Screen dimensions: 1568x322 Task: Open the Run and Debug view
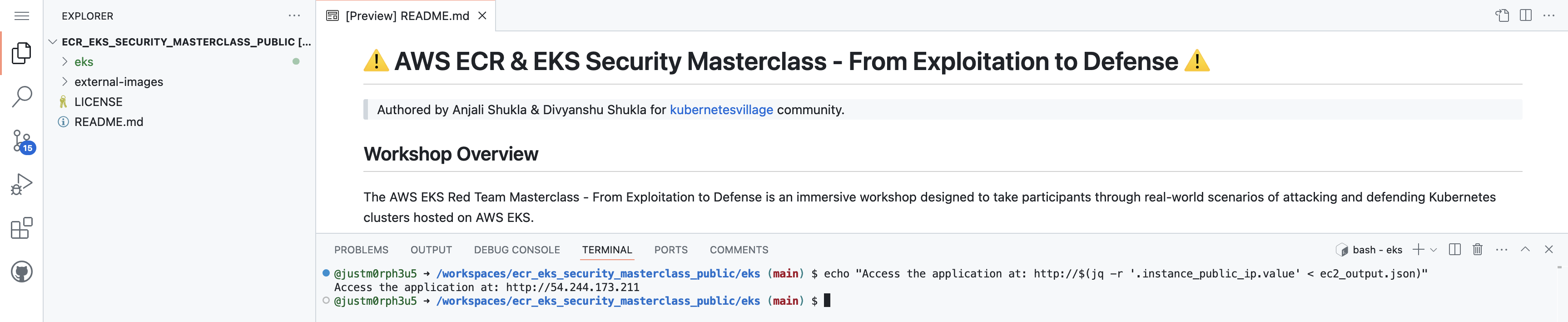coord(22,184)
